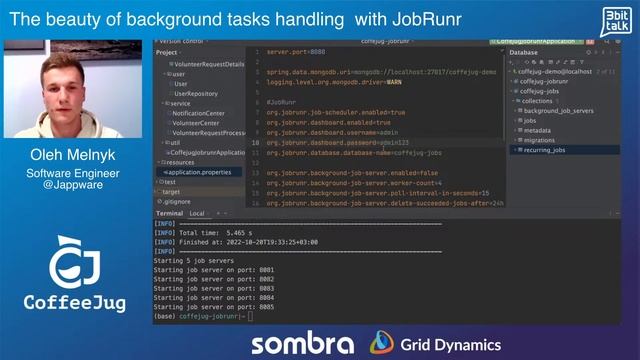Click the background-job-server.worker-count line
The image size is (640, 360).
coord(354,183)
